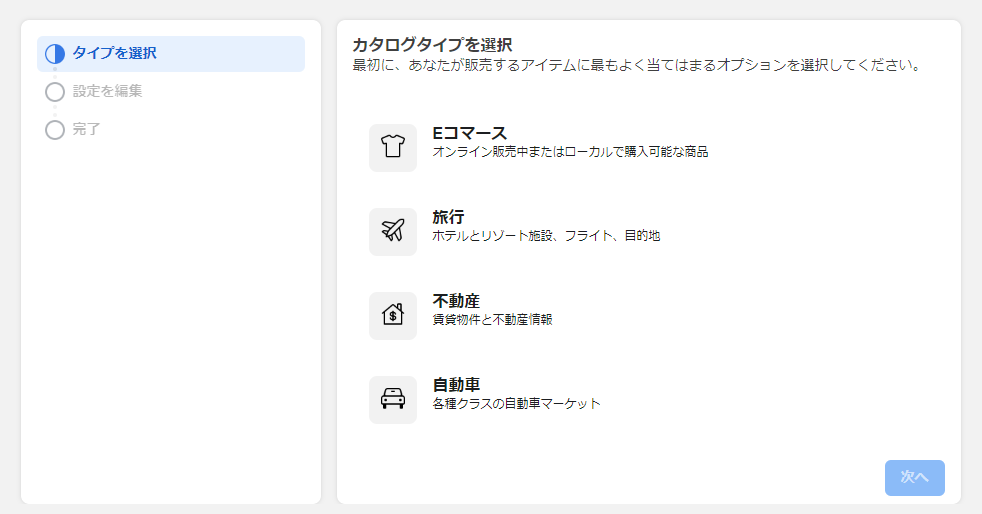Choose the 旅行 catalog type title
982x514 pixels.
coord(448,217)
